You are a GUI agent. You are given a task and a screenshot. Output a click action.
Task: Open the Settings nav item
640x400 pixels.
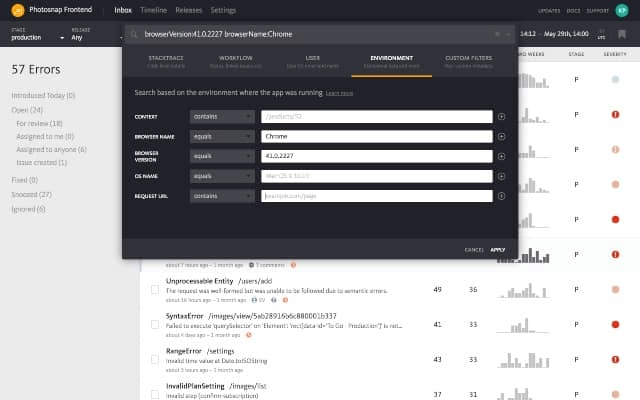click(223, 10)
